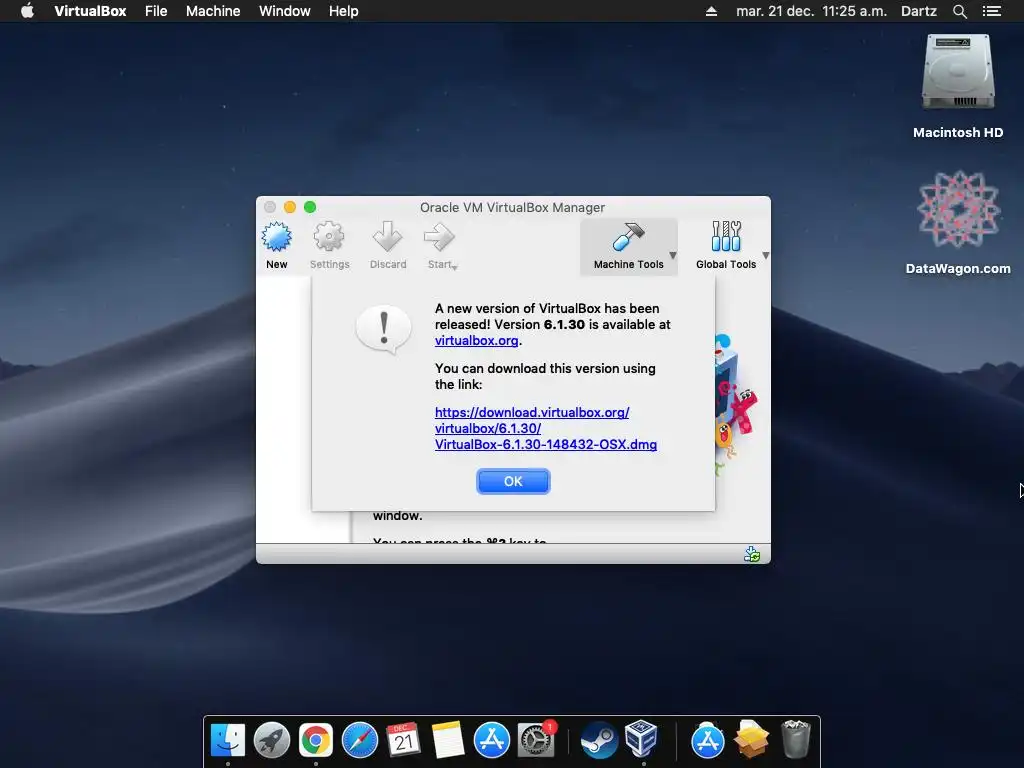Open the Help menu

pyautogui.click(x=344, y=11)
